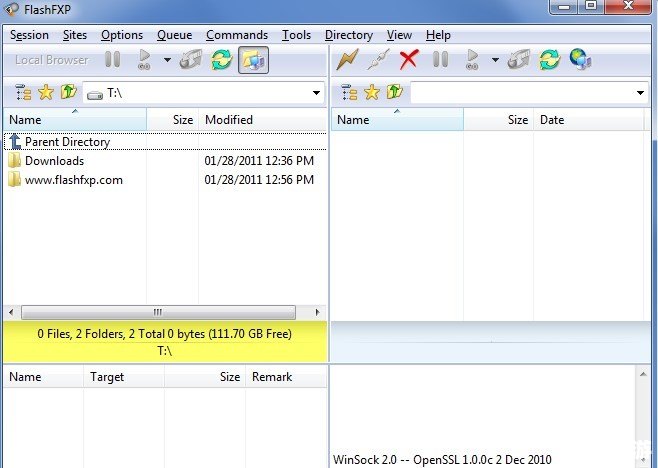The height and width of the screenshot is (468, 658).
Task: Expand the remote path dropdown
Action: coord(640,93)
